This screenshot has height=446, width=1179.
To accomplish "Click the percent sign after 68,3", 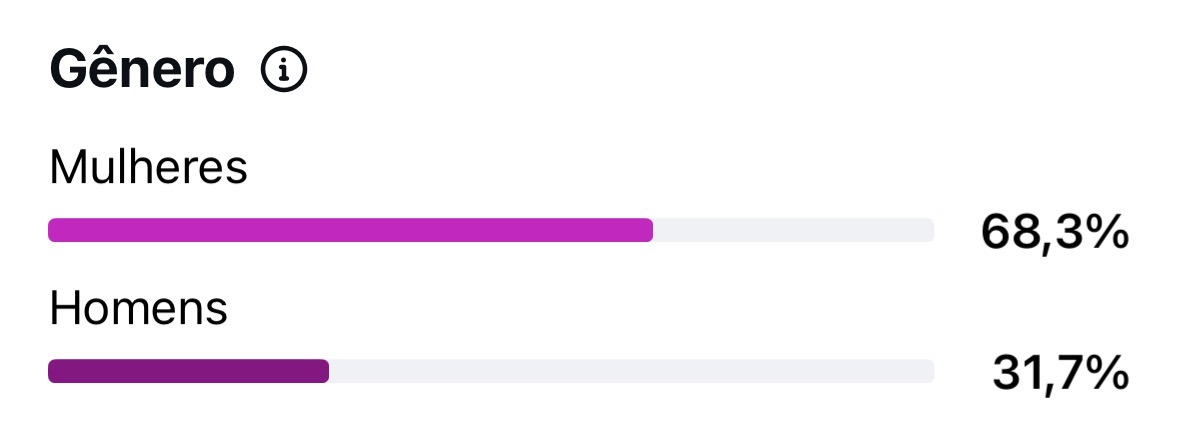I will (1107, 231).
